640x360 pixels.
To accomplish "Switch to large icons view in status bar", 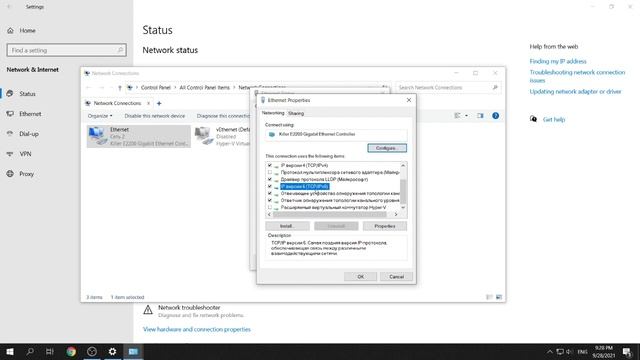I will tap(499, 297).
